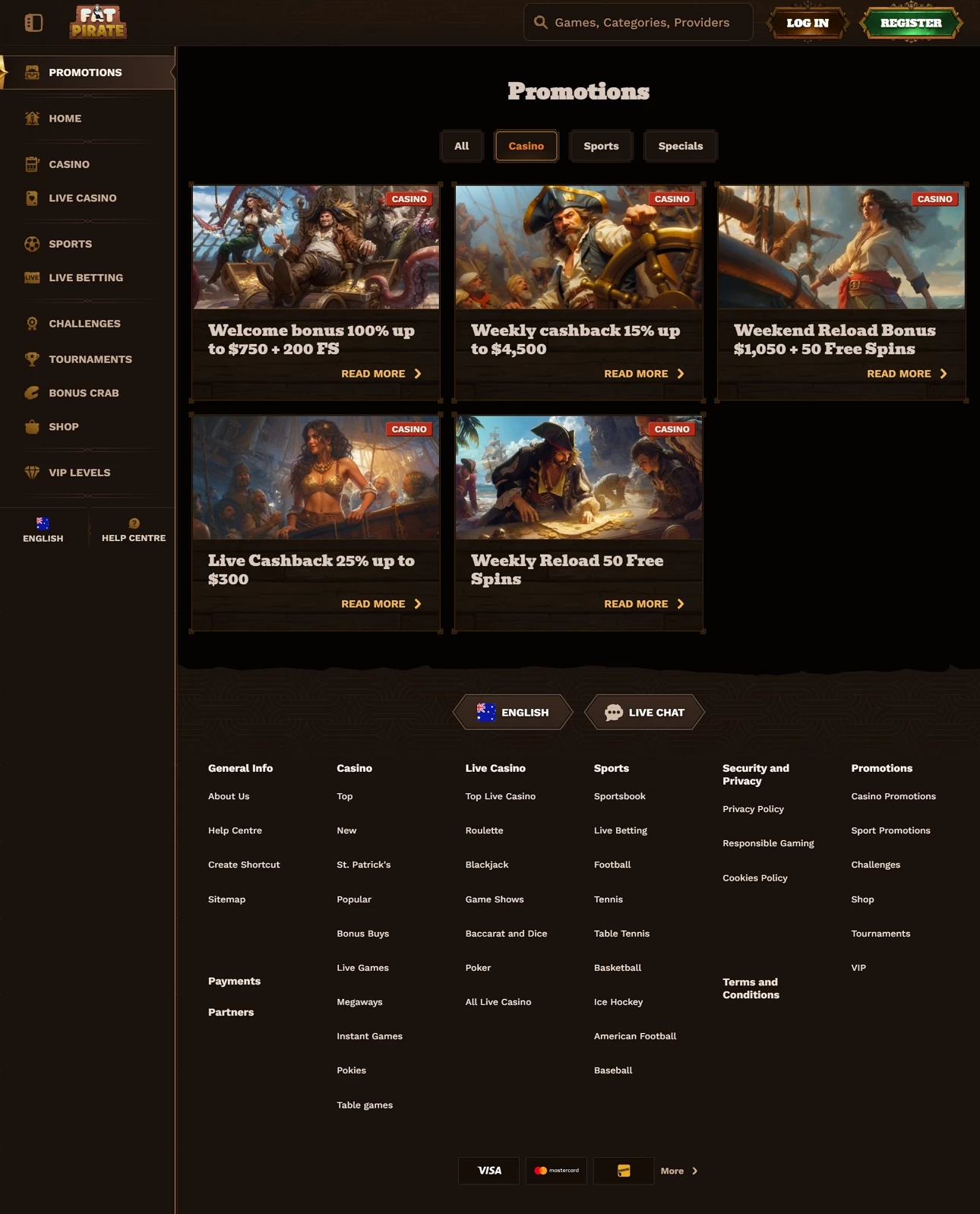This screenshot has height=1214, width=980.
Task: Open the Privacy Policy footer link
Action: tap(753, 809)
